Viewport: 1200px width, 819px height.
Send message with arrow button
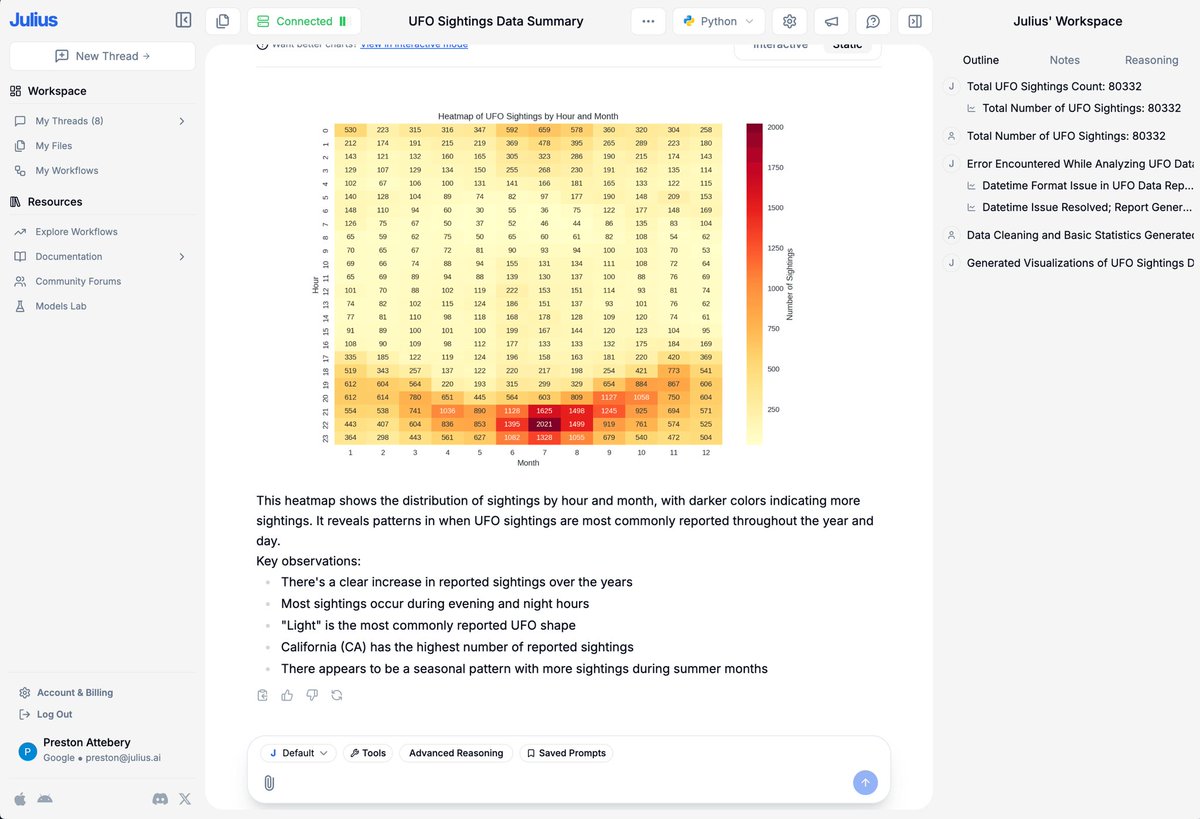[866, 783]
